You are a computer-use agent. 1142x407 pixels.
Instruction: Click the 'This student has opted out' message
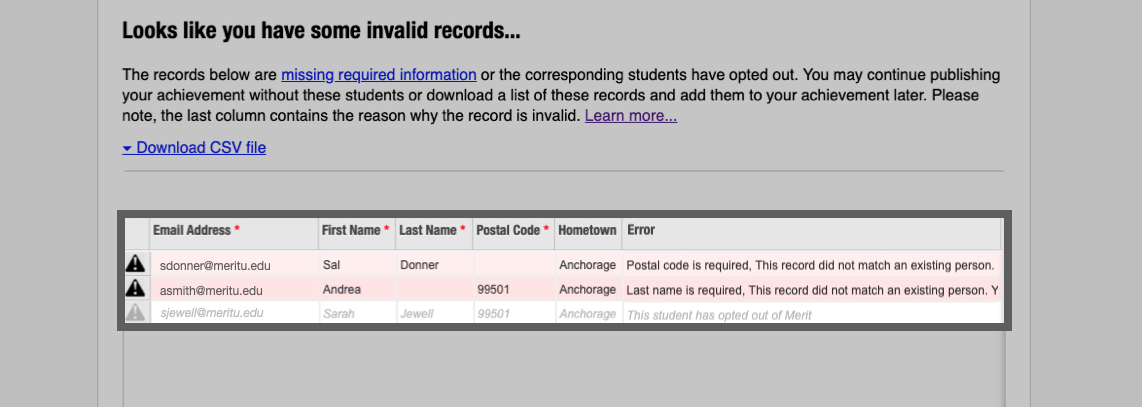click(718, 315)
